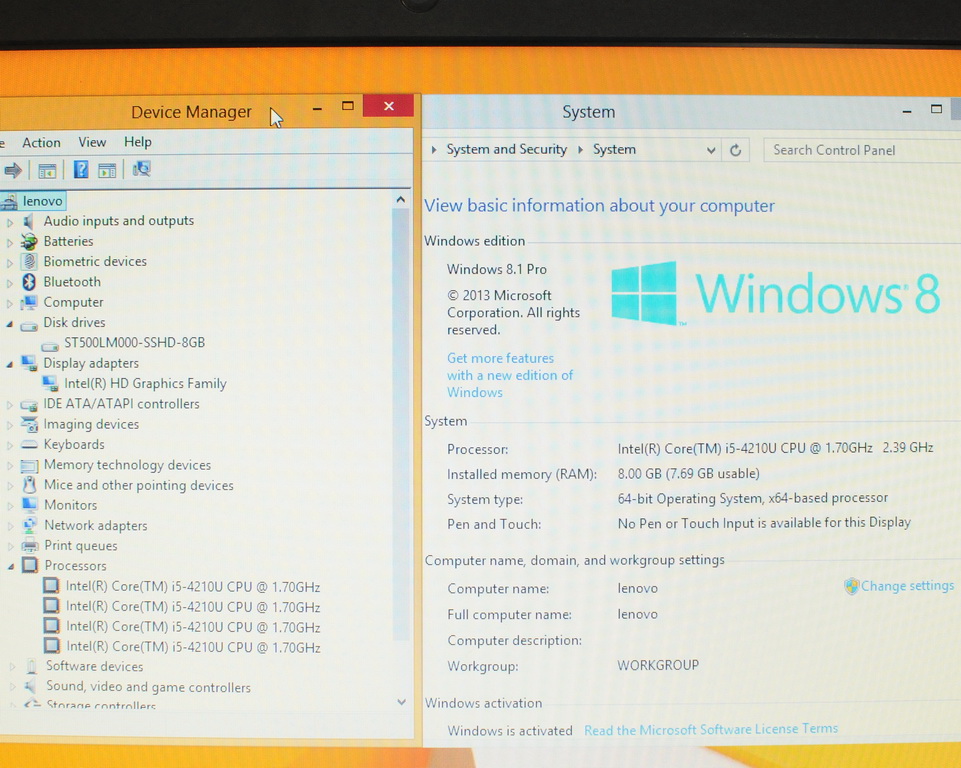961x768 pixels.
Task: Click the shield icon beside Change settings
Action: coord(851,587)
